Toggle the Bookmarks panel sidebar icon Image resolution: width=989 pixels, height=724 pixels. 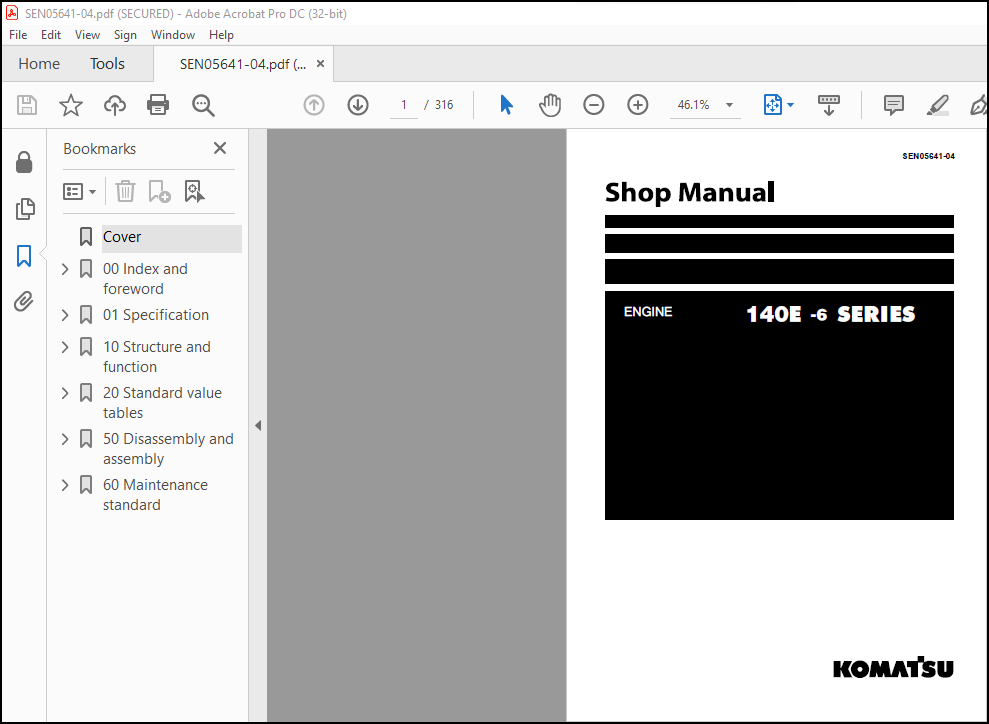(x=24, y=255)
